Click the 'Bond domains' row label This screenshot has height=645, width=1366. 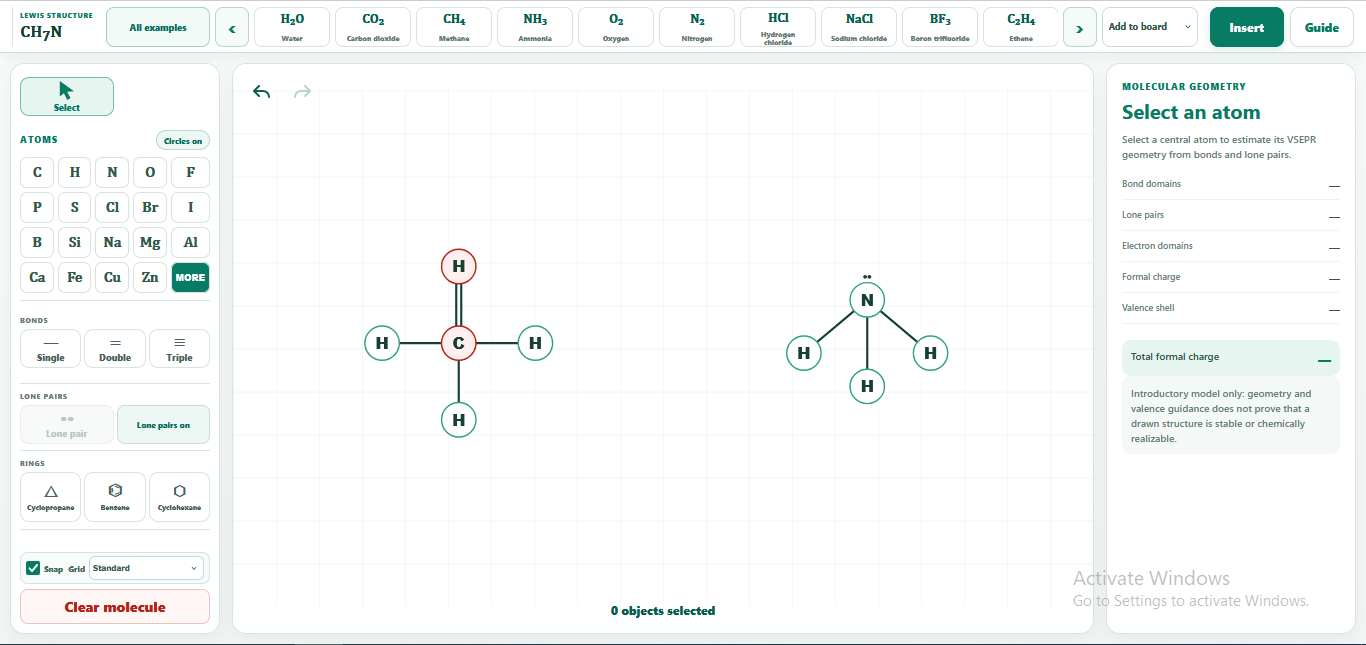click(x=1151, y=184)
